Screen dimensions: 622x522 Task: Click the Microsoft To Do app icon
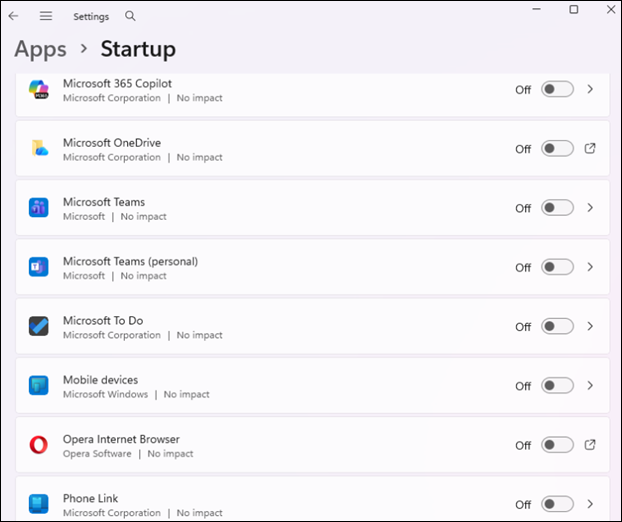pyautogui.click(x=38, y=326)
